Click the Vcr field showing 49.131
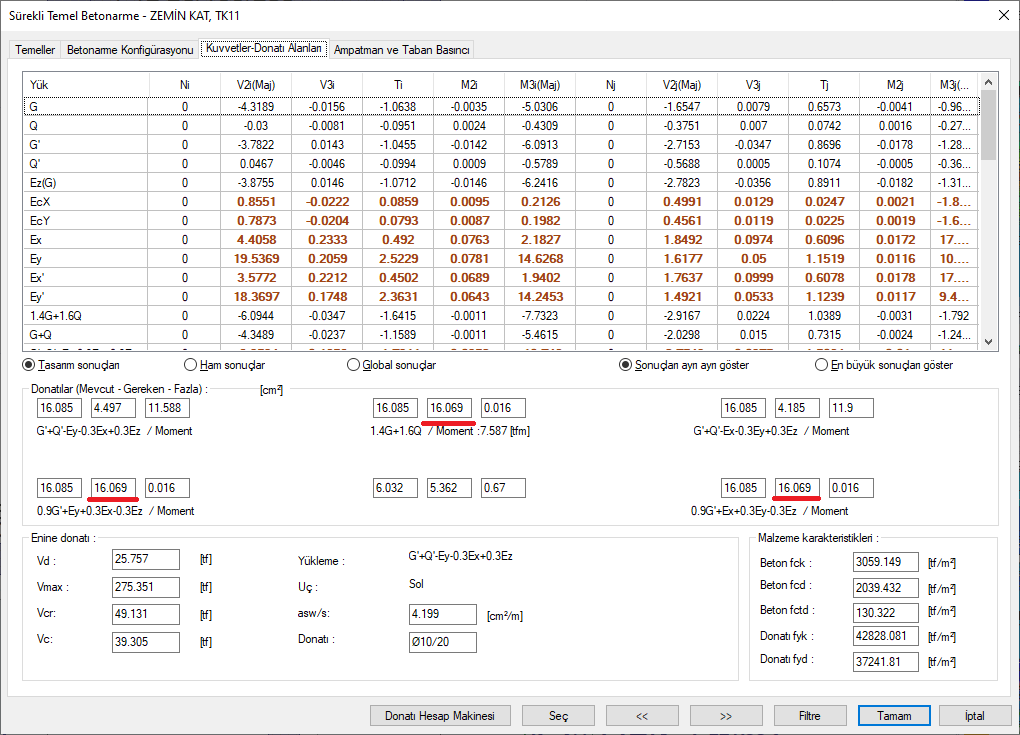 coord(146,614)
